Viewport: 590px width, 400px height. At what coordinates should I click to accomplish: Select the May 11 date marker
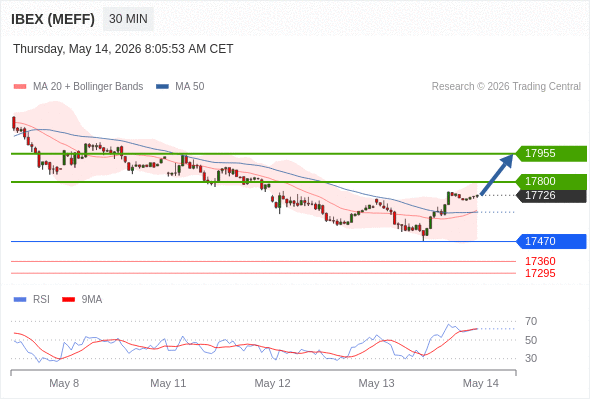168,383
